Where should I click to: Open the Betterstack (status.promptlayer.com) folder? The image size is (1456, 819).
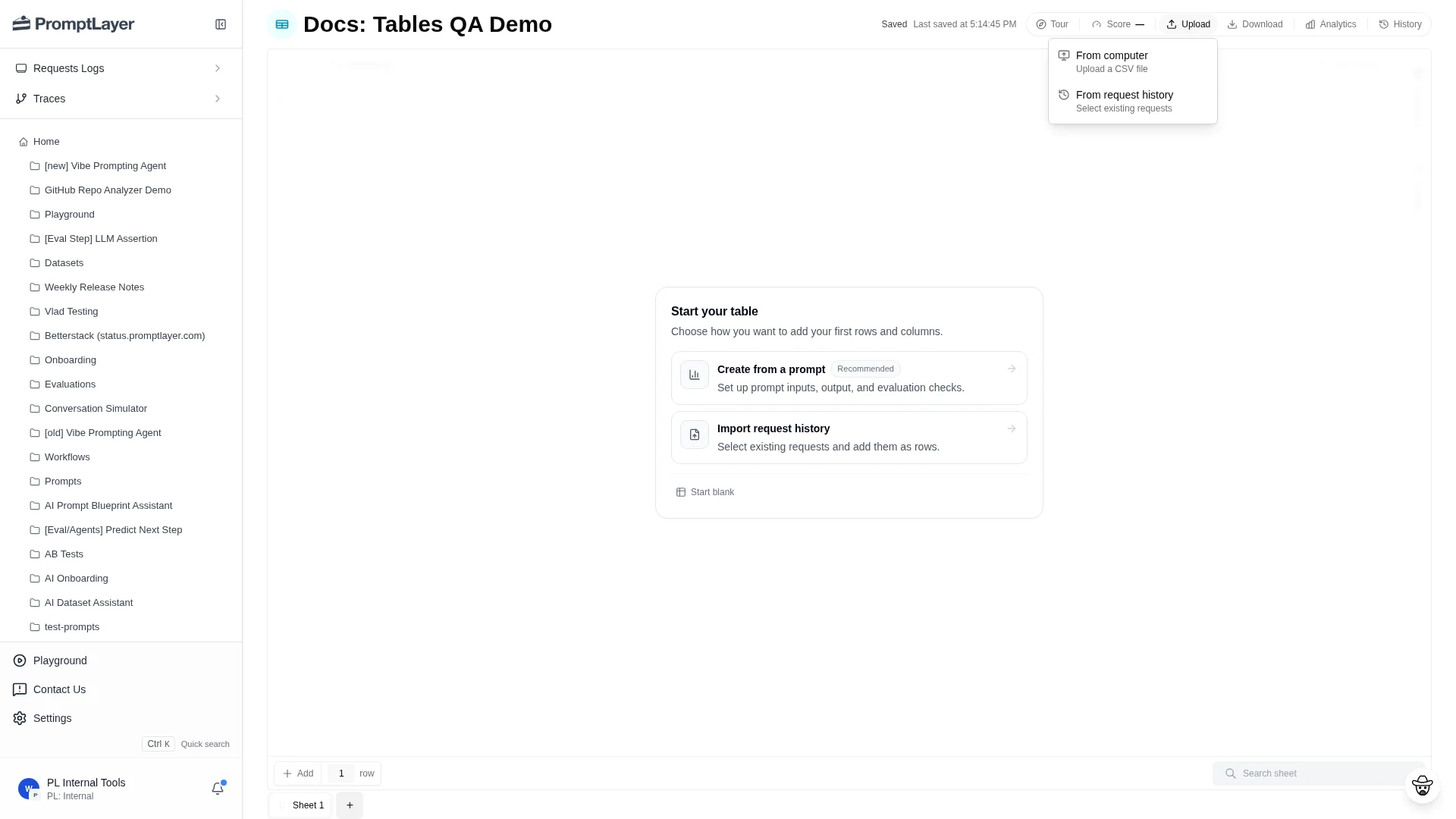pyautogui.click(x=124, y=336)
